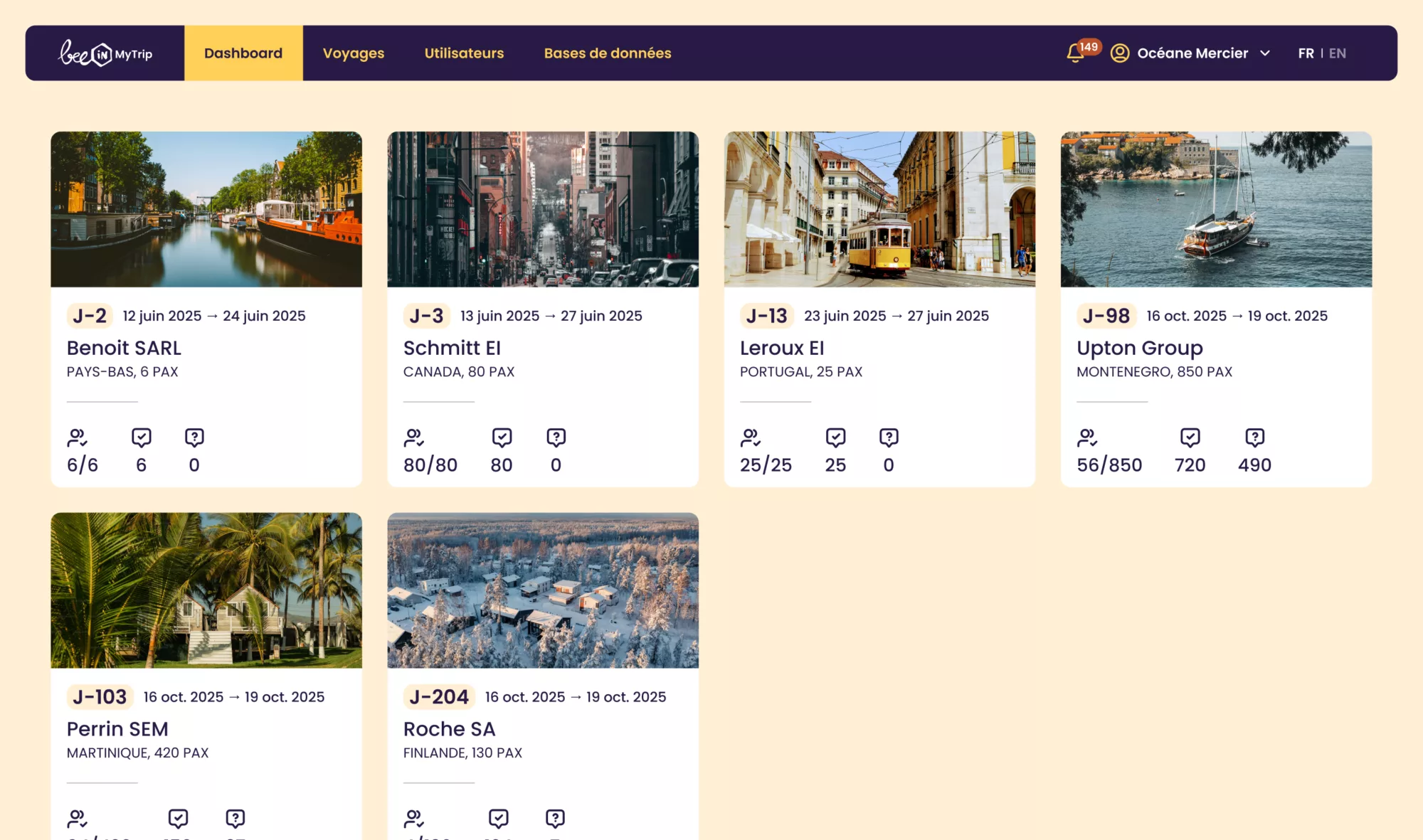Click registered participants icon on Benoit SARL card

point(77,437)
